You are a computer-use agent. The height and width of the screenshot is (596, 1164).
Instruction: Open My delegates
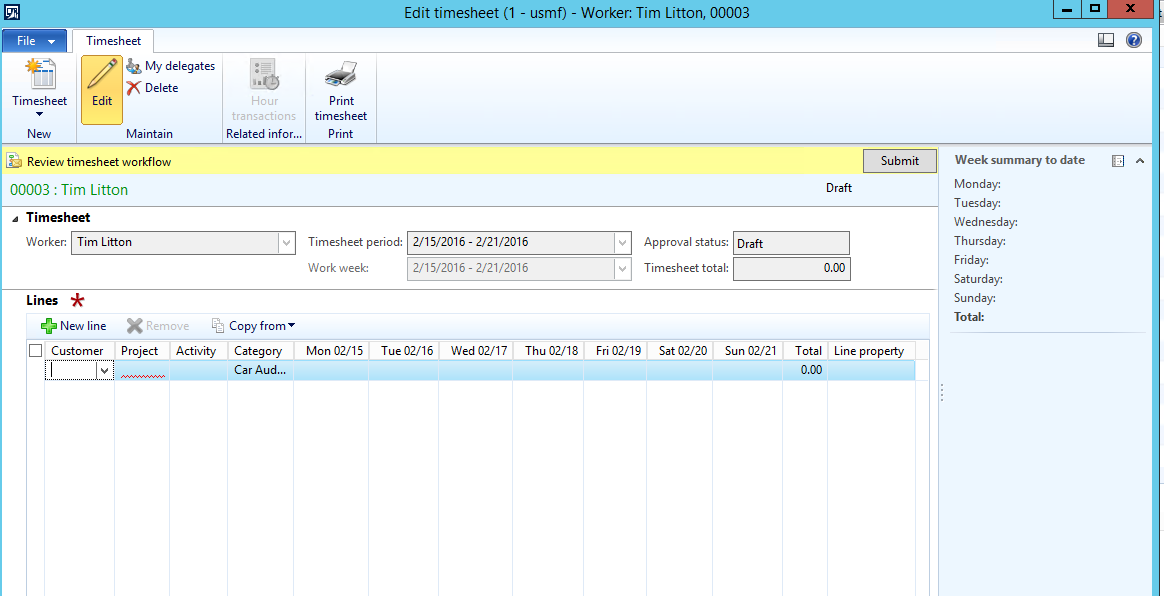171,66
